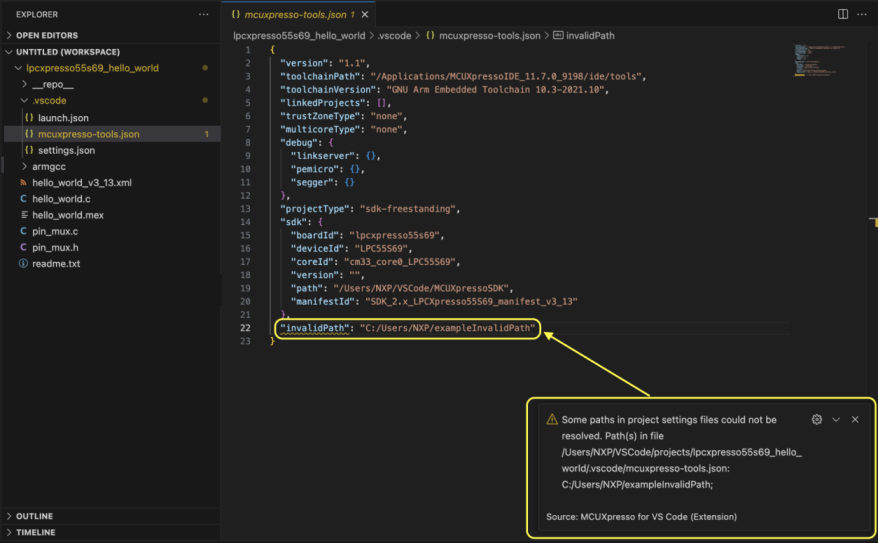Image resolution: width=878 pixels, height=543 pixels.
Task: Select launch.json file
Action: (x=63, y=118)
